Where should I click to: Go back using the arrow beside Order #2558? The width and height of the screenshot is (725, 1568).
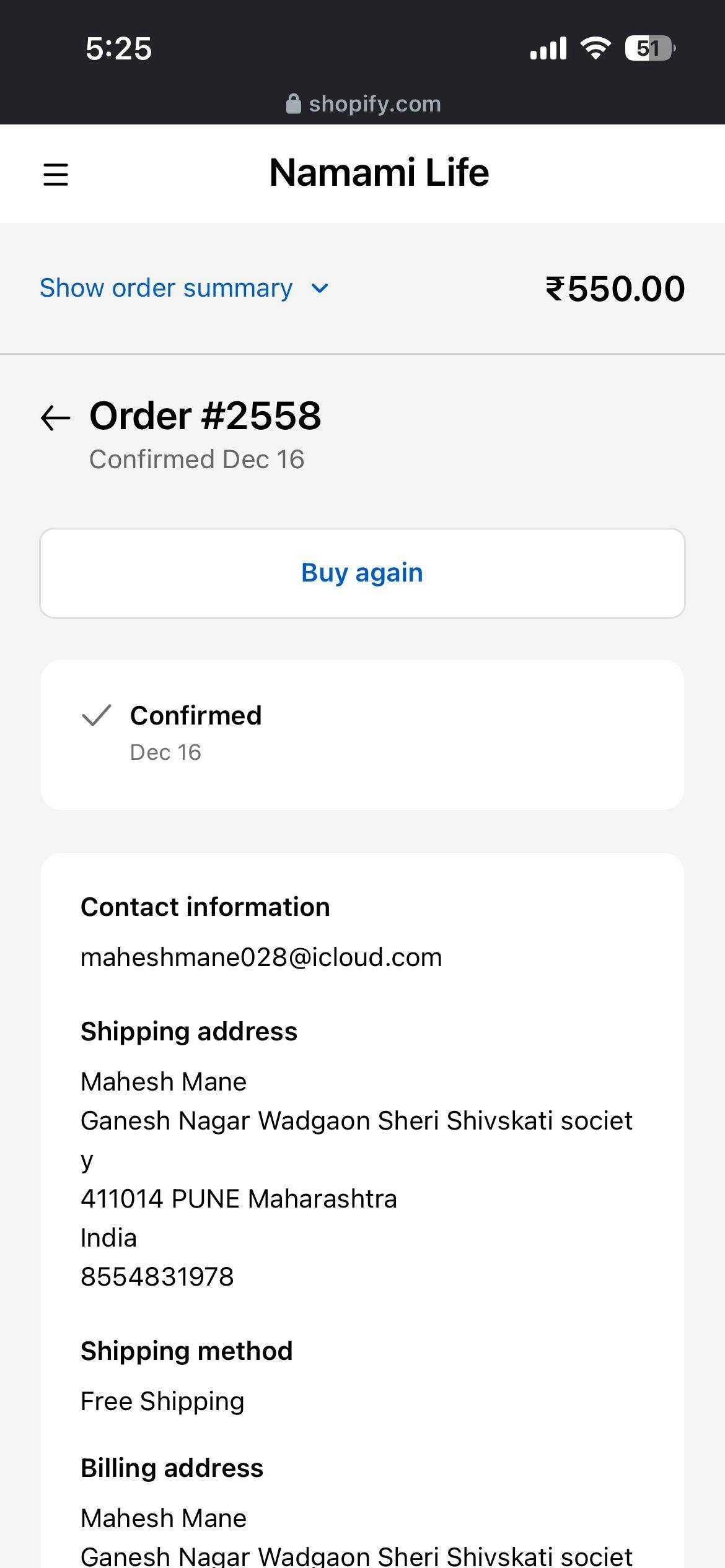[x=56, y=418]
